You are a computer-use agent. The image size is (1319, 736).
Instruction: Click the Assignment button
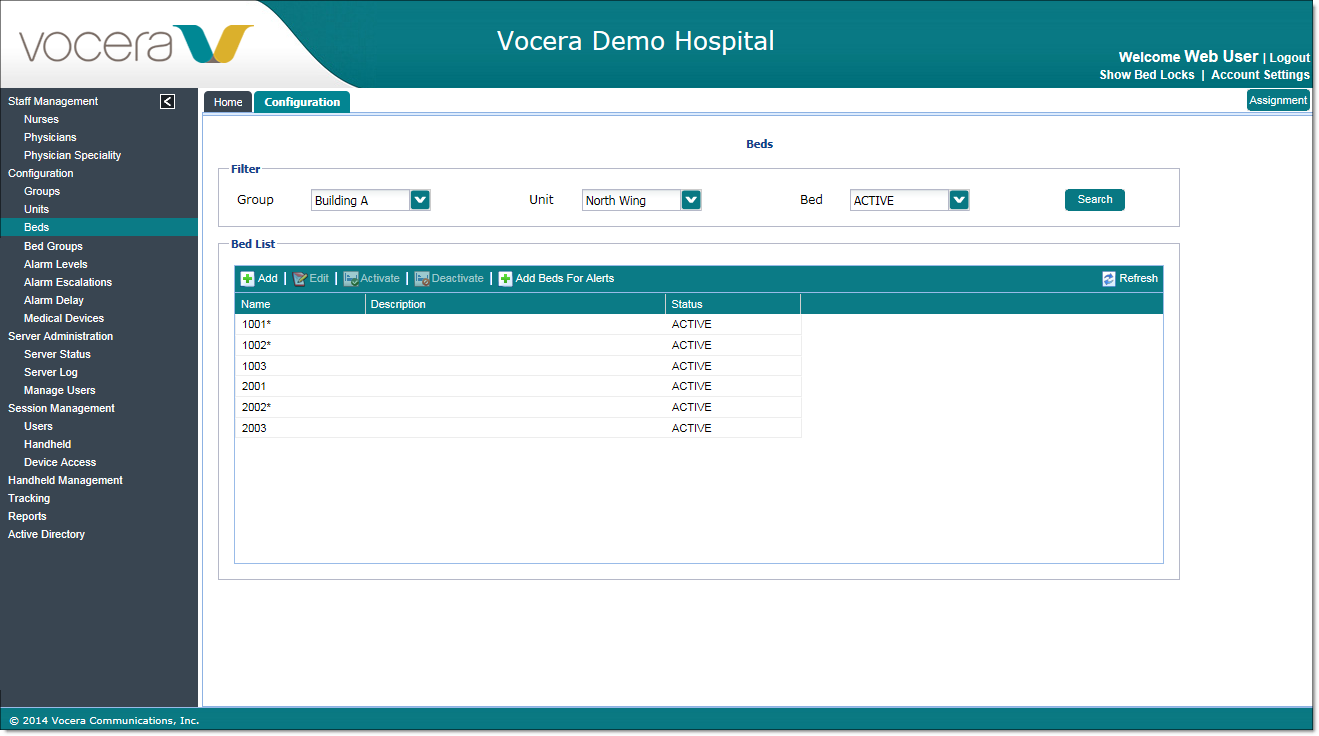pyautogui.click(x=1278, y=100)
